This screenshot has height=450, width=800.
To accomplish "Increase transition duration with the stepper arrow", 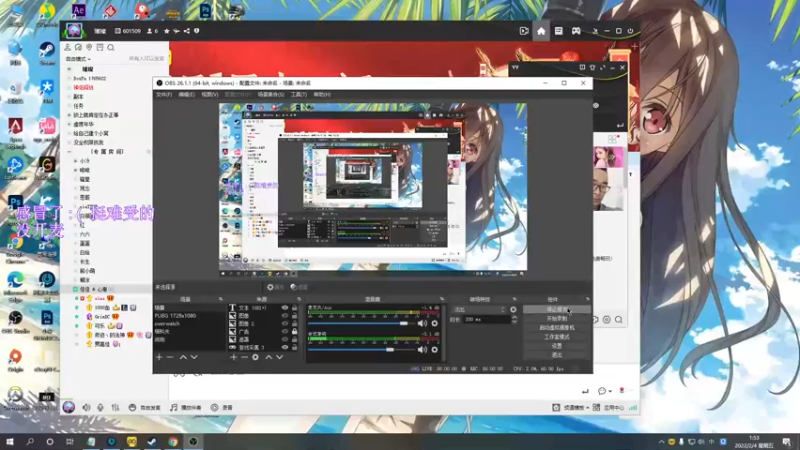I will click(x=514, y=317).
